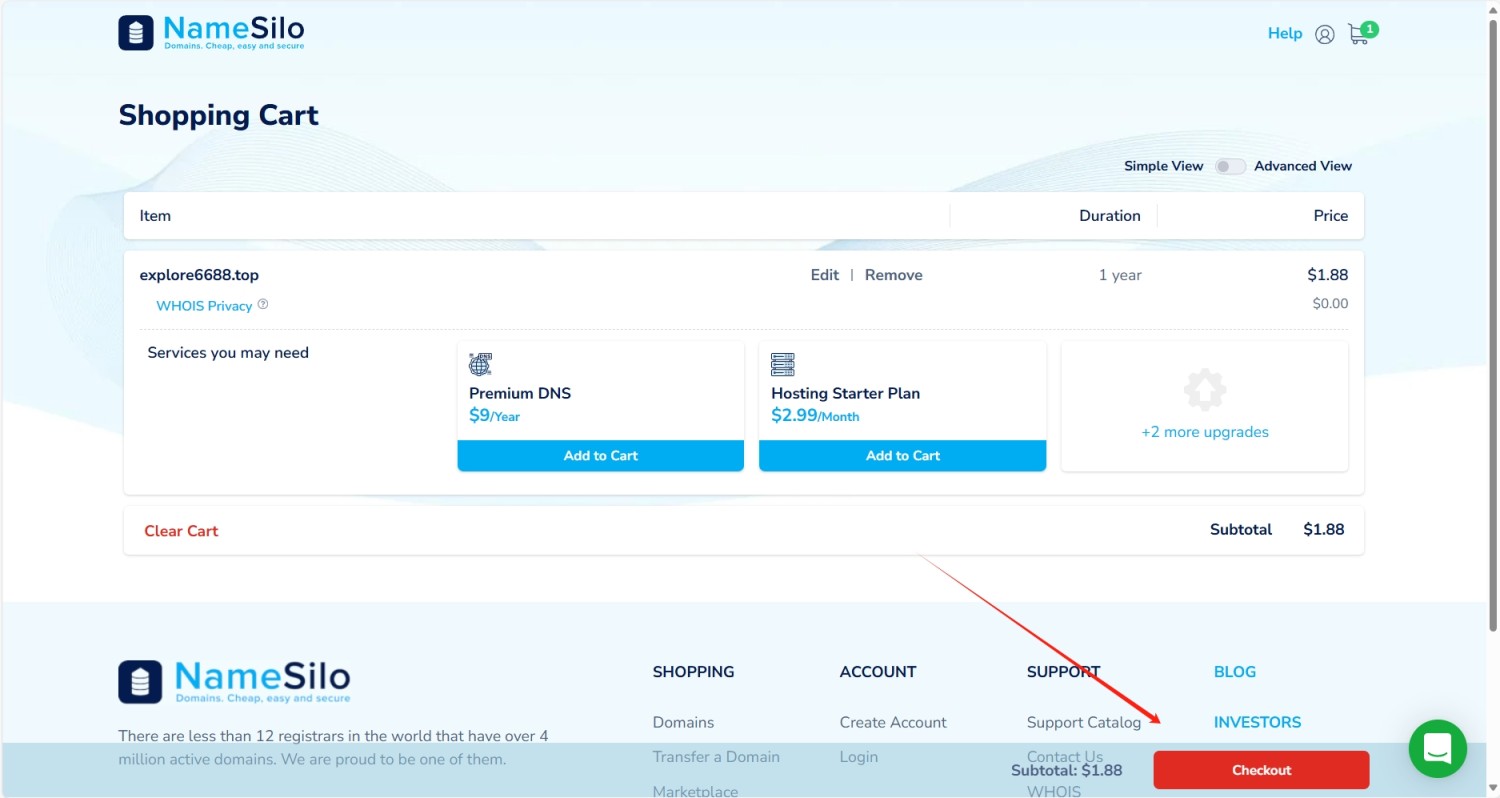Open the footer Domains link

point(683,722)
